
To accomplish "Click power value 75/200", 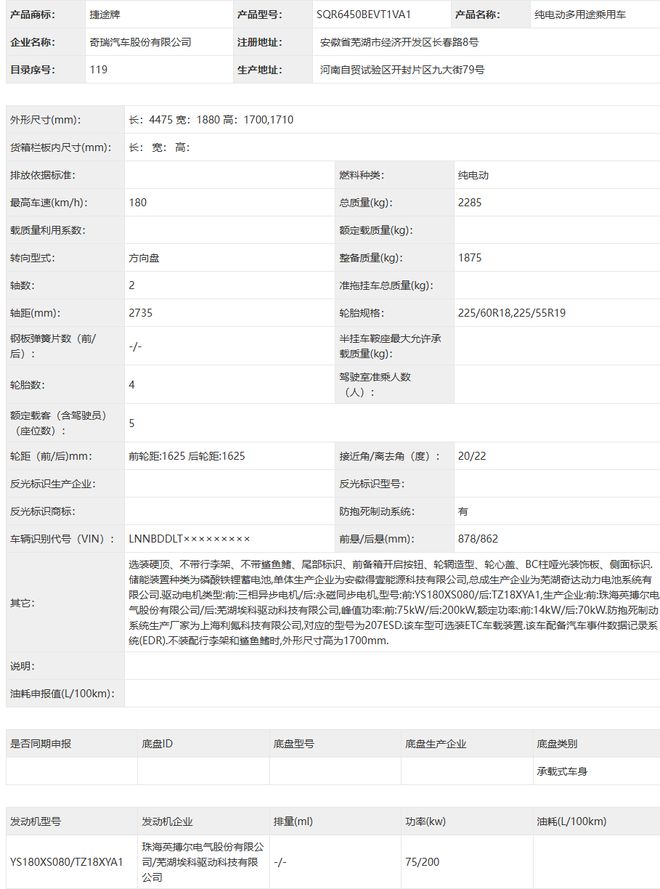I will [422, 862].
